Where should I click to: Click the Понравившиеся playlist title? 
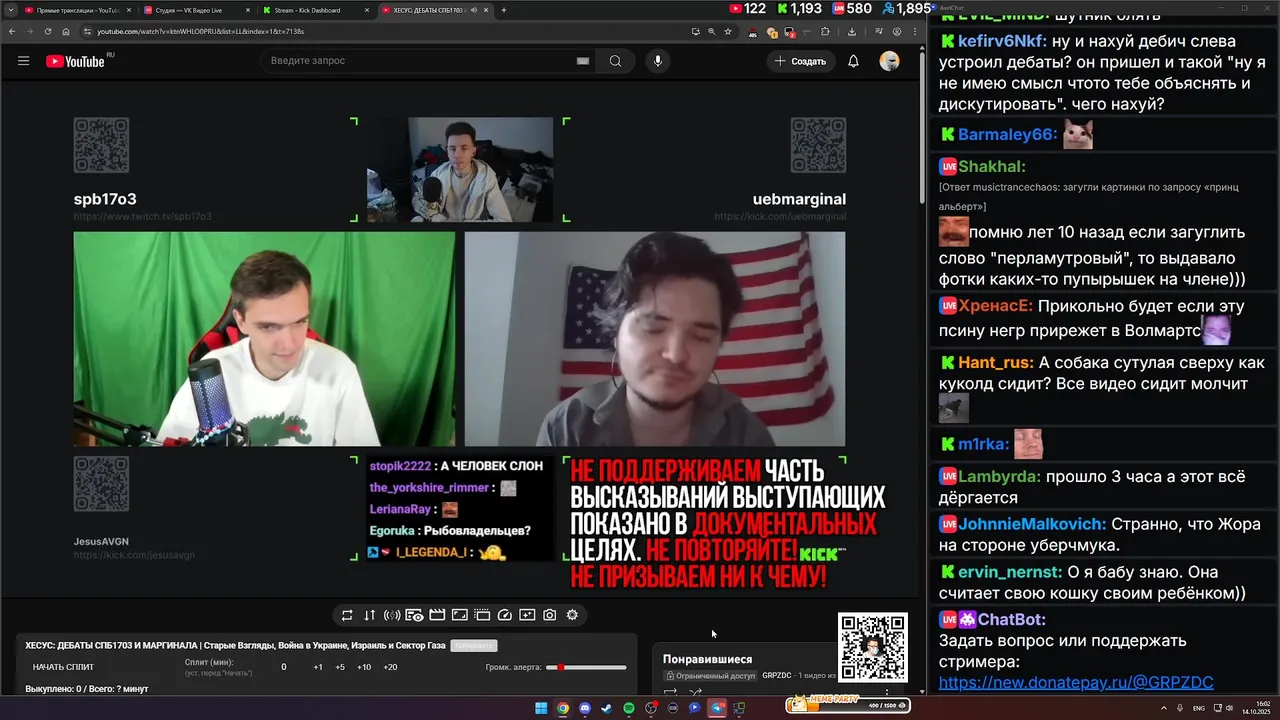tap(707, 659)
